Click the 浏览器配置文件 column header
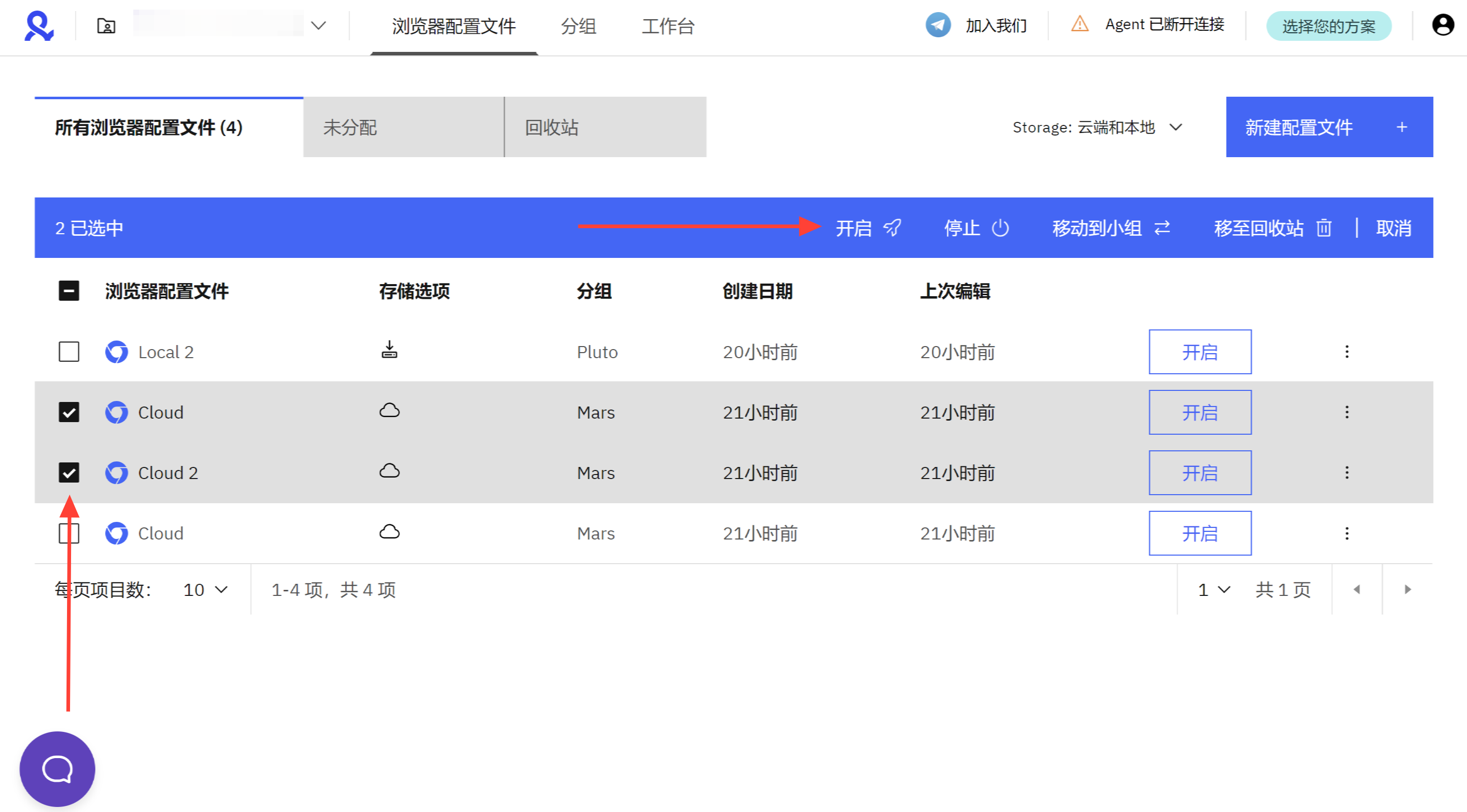This screenshot has width=1467, height=812. pyautogui.click(x=166, y=291)
